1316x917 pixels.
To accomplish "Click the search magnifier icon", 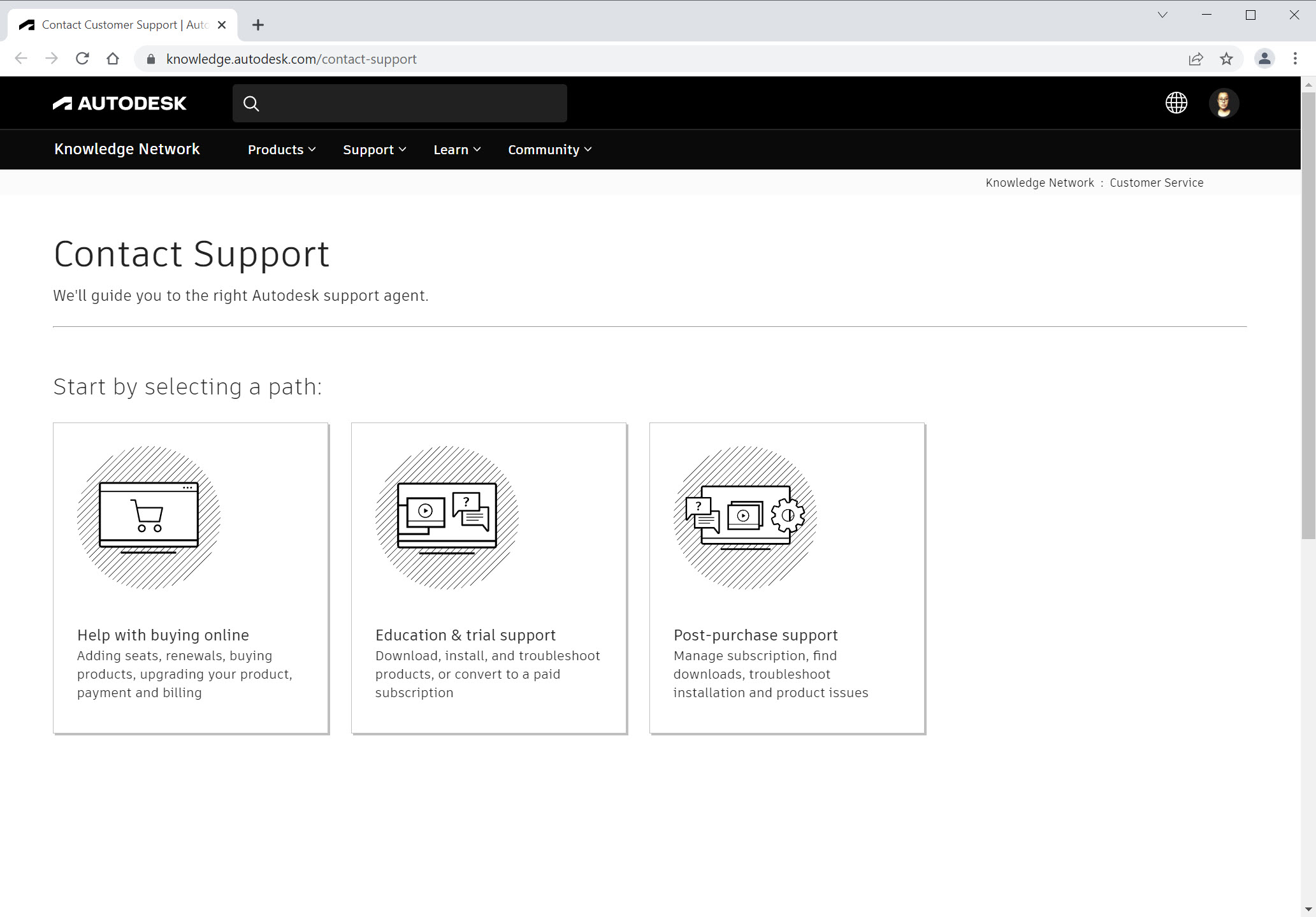I will (x=251, y=103).
